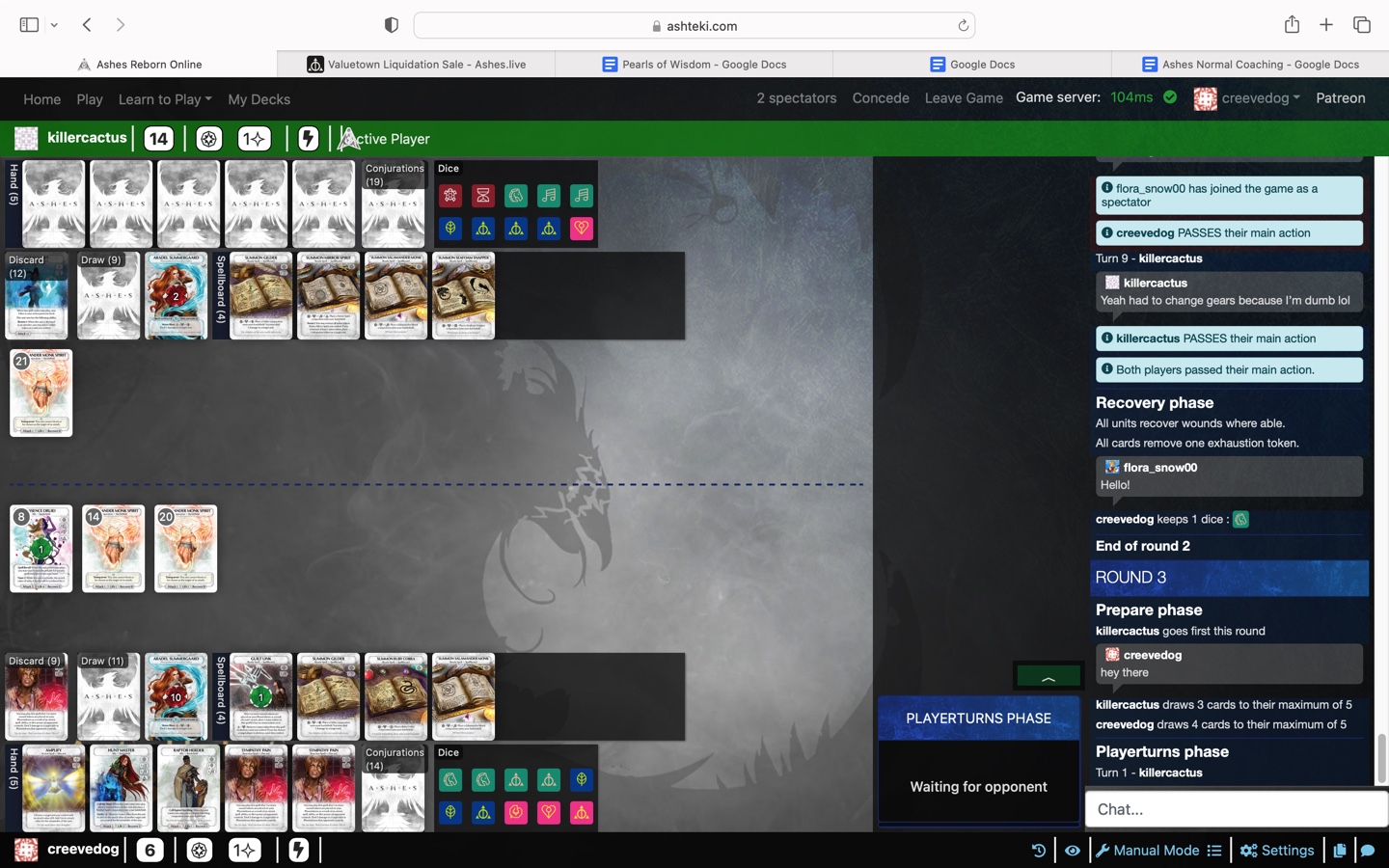Select the Raptor Herder card in hand

coord(188,788)
